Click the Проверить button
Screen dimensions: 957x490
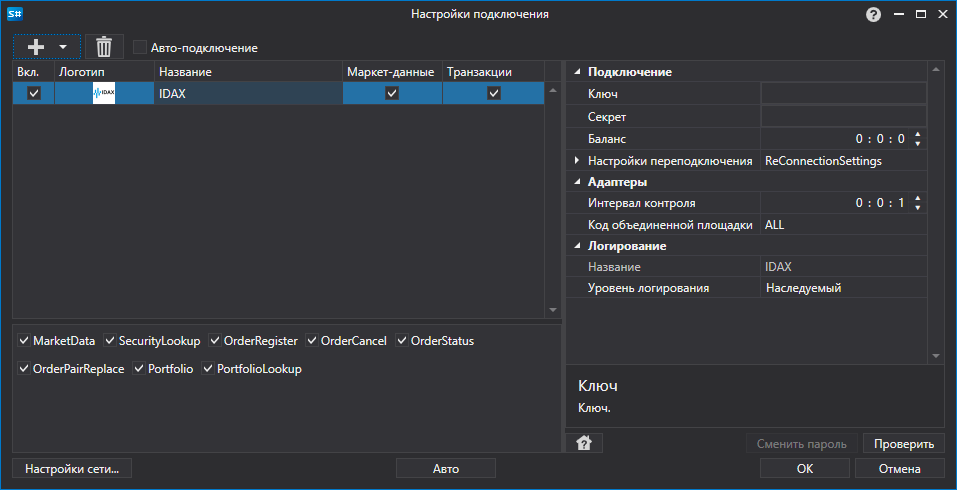coord(904,444)
